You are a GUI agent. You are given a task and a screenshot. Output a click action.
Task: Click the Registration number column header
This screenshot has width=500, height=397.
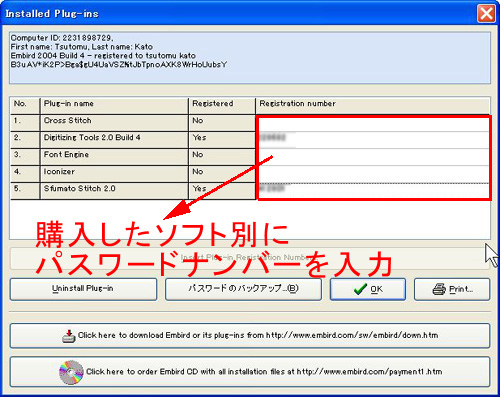point(373,106)
